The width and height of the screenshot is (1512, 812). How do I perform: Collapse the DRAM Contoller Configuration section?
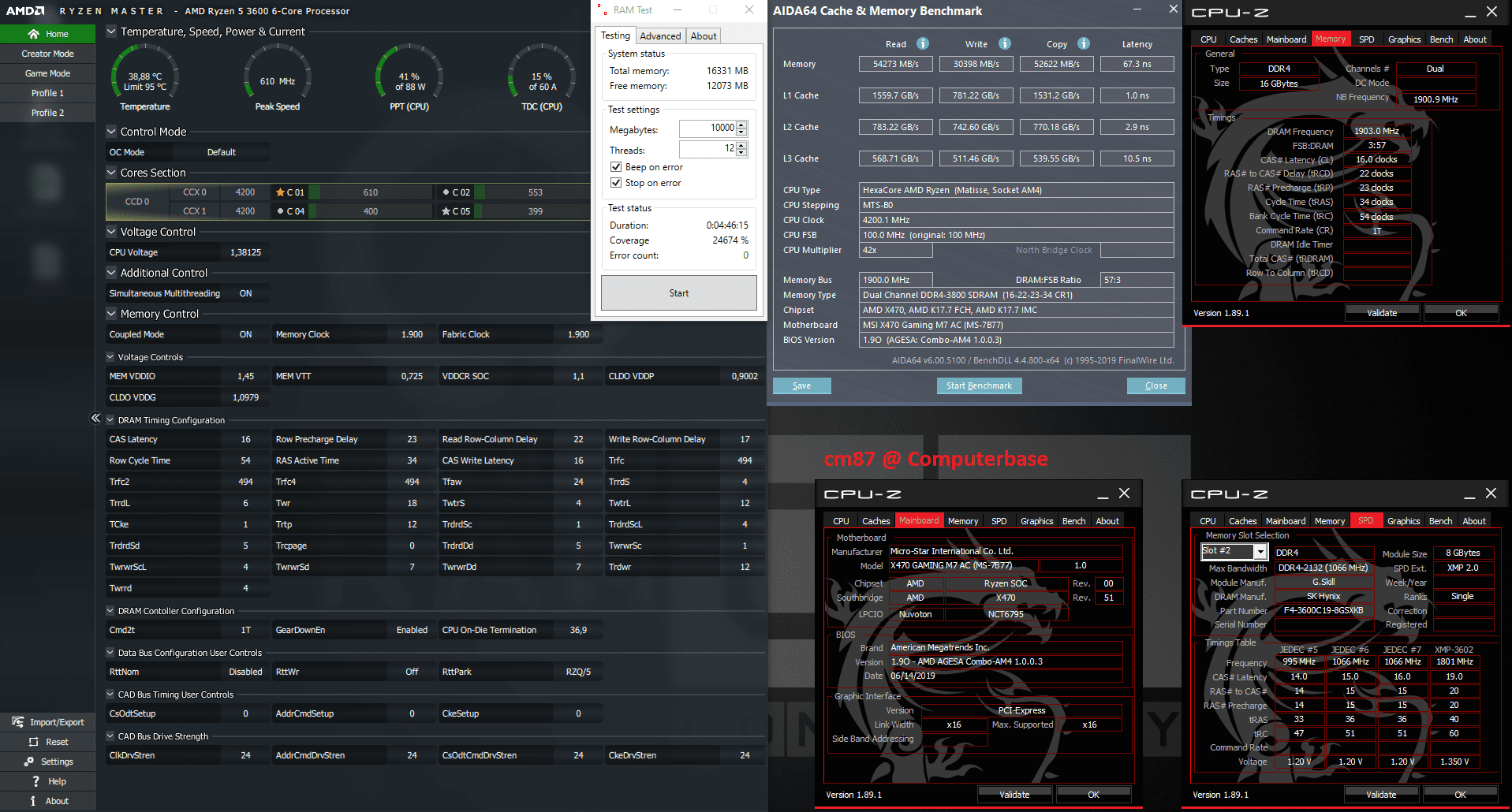[x=110, y=611]
